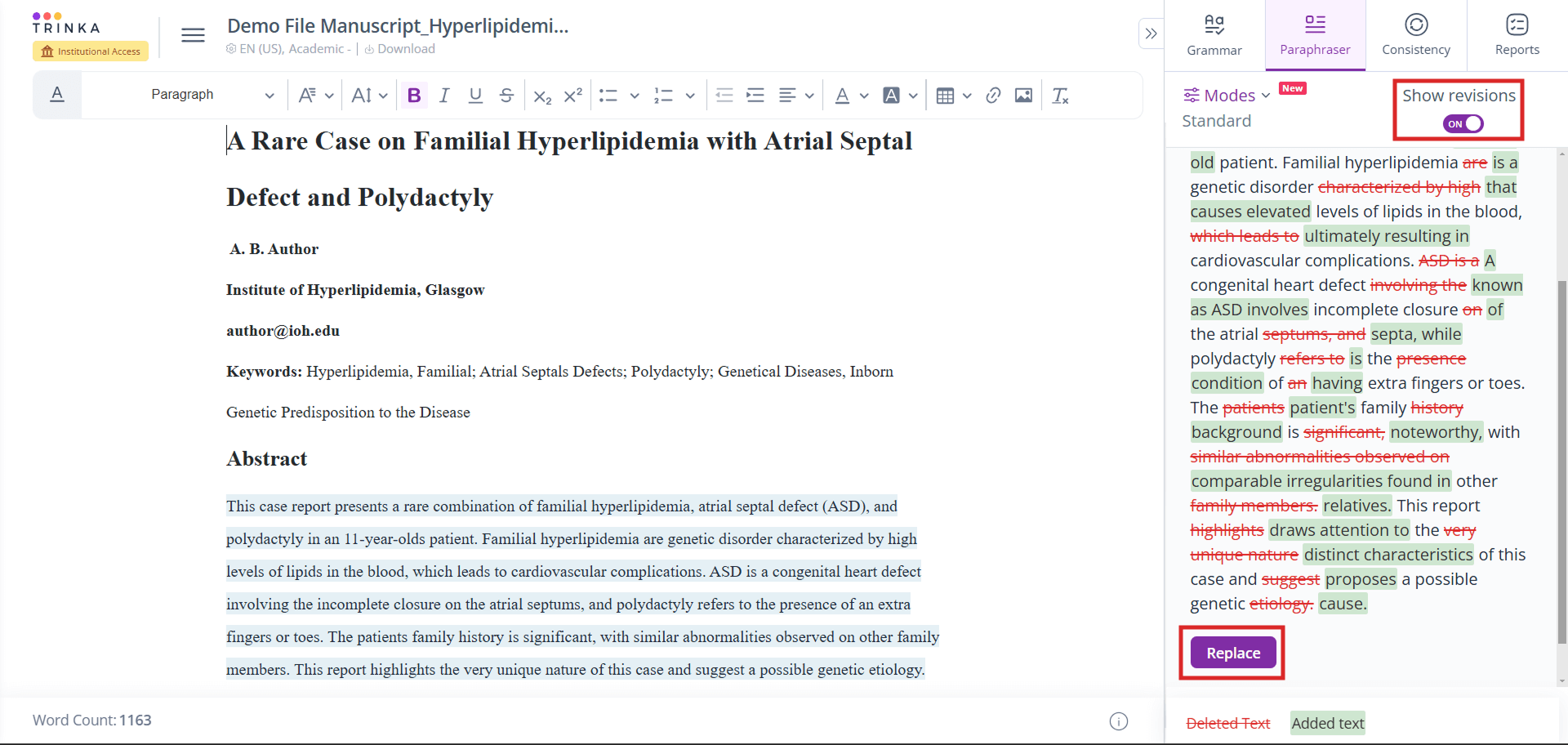Switch to the Paraphraser tab
1568x745 pixels.
point(1315,36)
